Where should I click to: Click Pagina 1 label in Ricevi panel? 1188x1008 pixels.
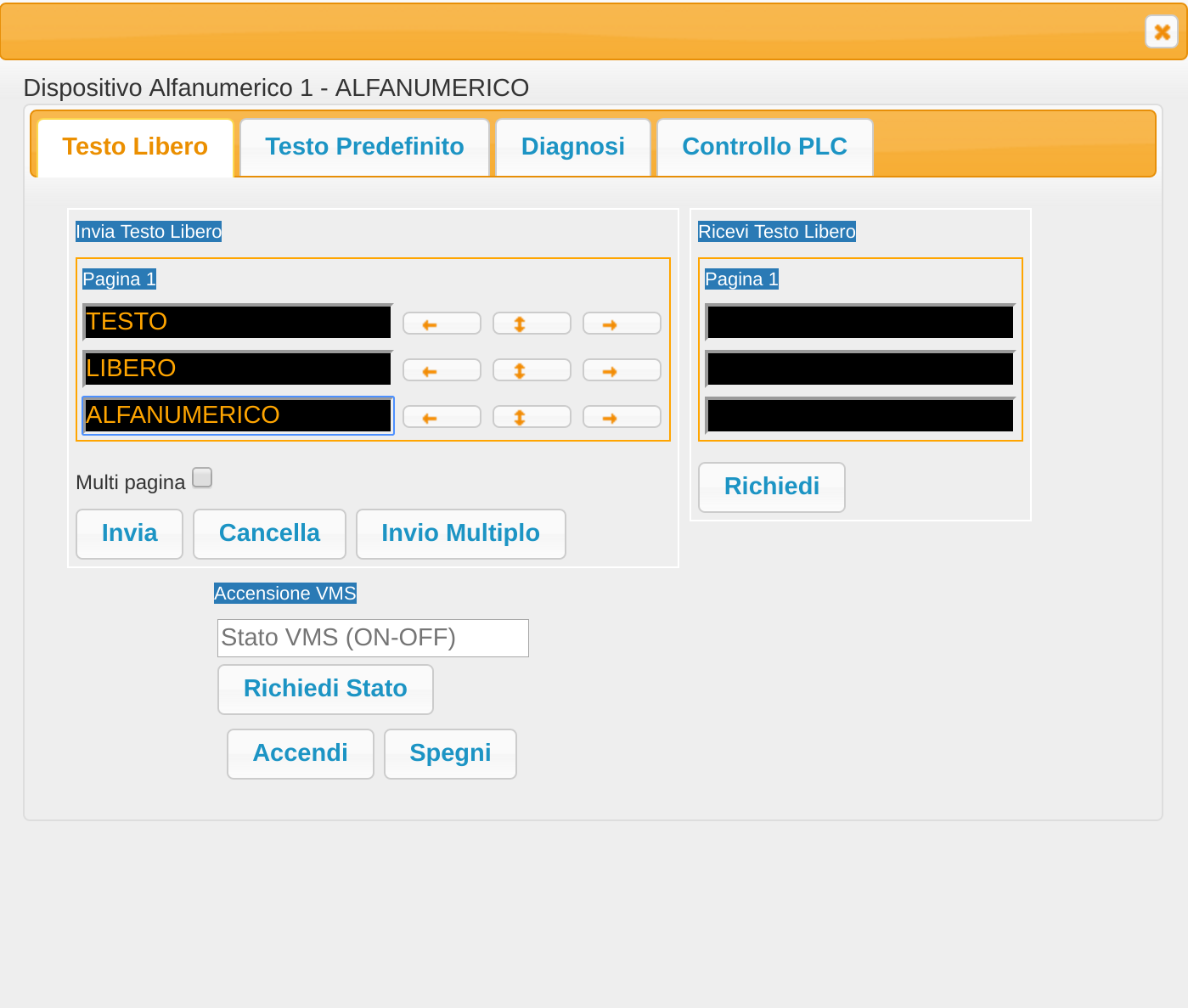pyautogui.click(x=741, y=279)
